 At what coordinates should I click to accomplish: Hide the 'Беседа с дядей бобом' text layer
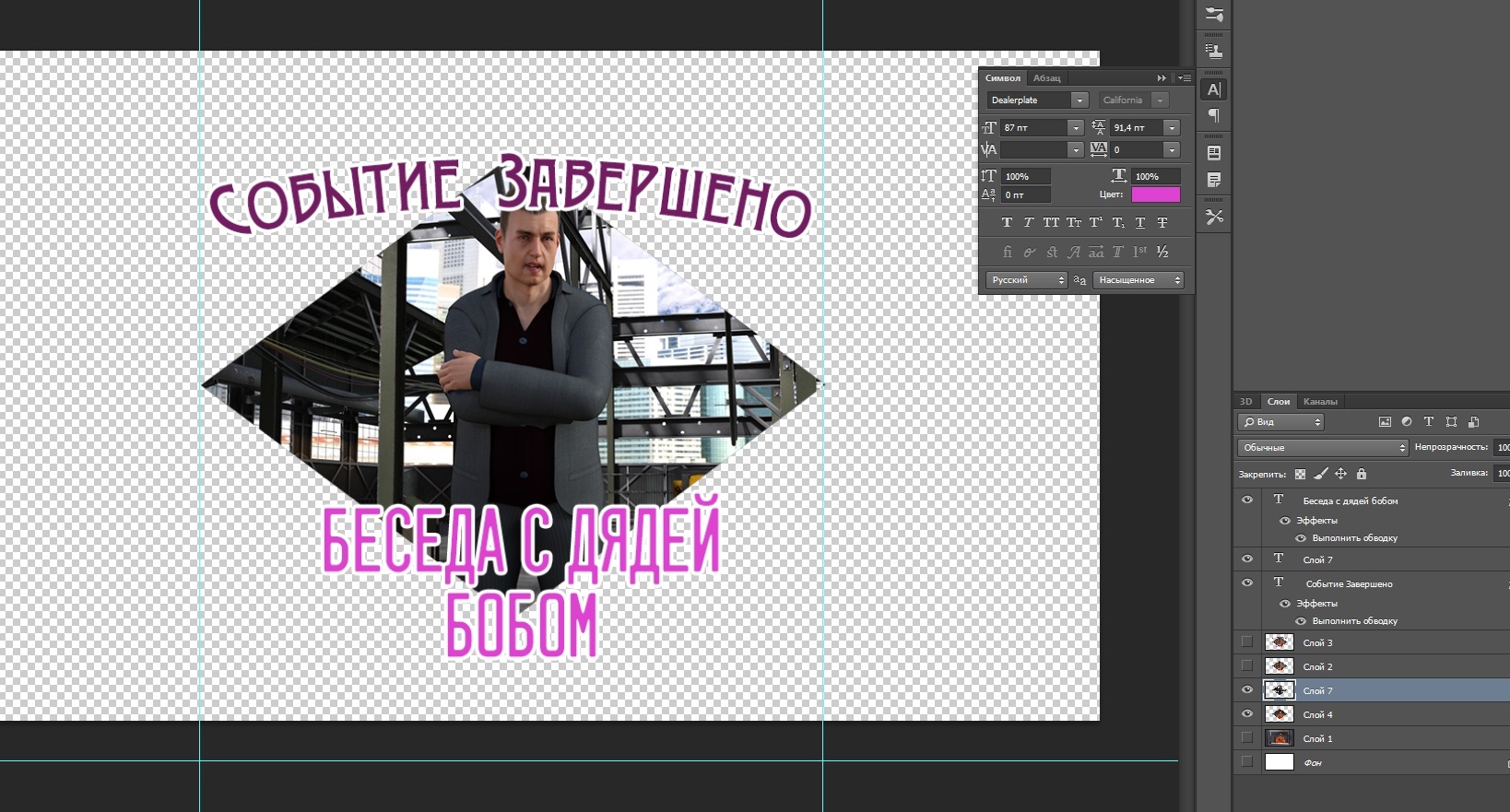[1247, 500]
